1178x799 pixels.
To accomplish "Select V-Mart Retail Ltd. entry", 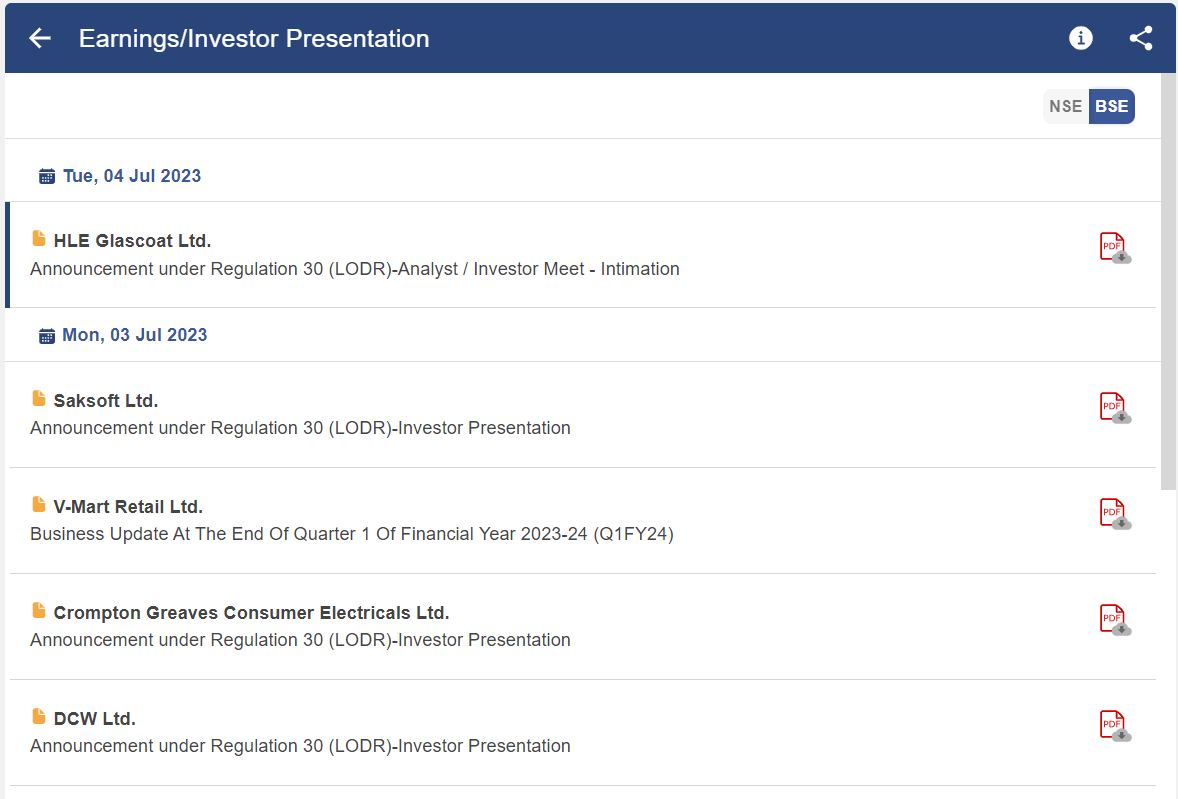I will (x=128, y=507).
